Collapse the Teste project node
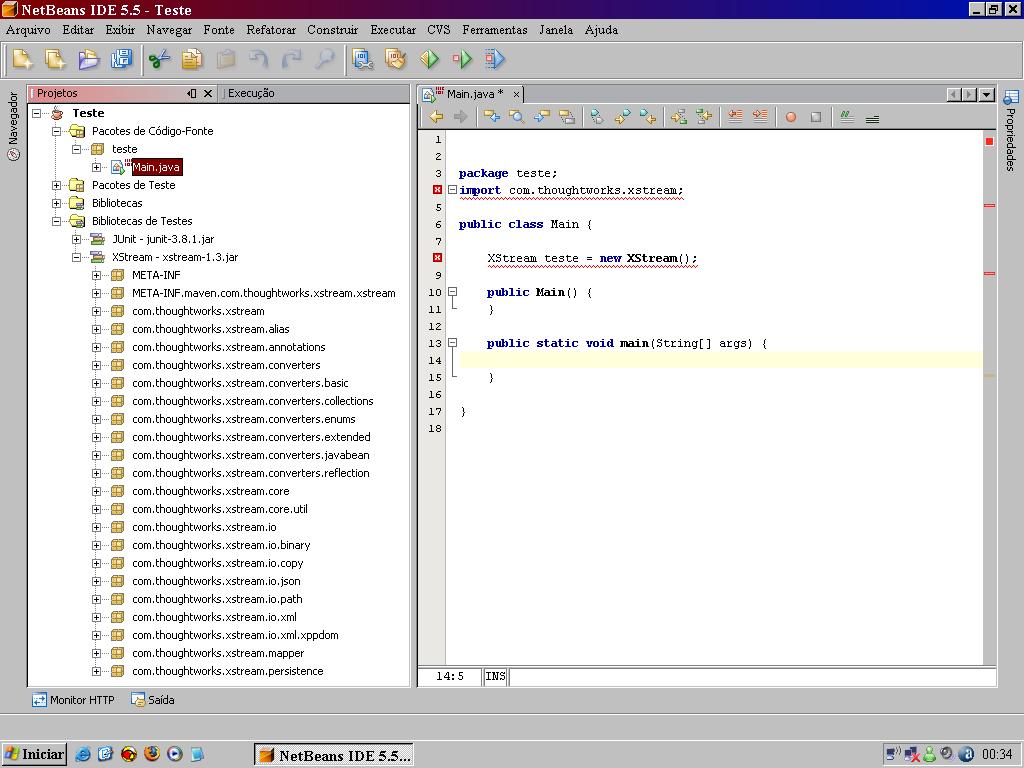Screen dimensions: 1024x768 tap(37, 113)
